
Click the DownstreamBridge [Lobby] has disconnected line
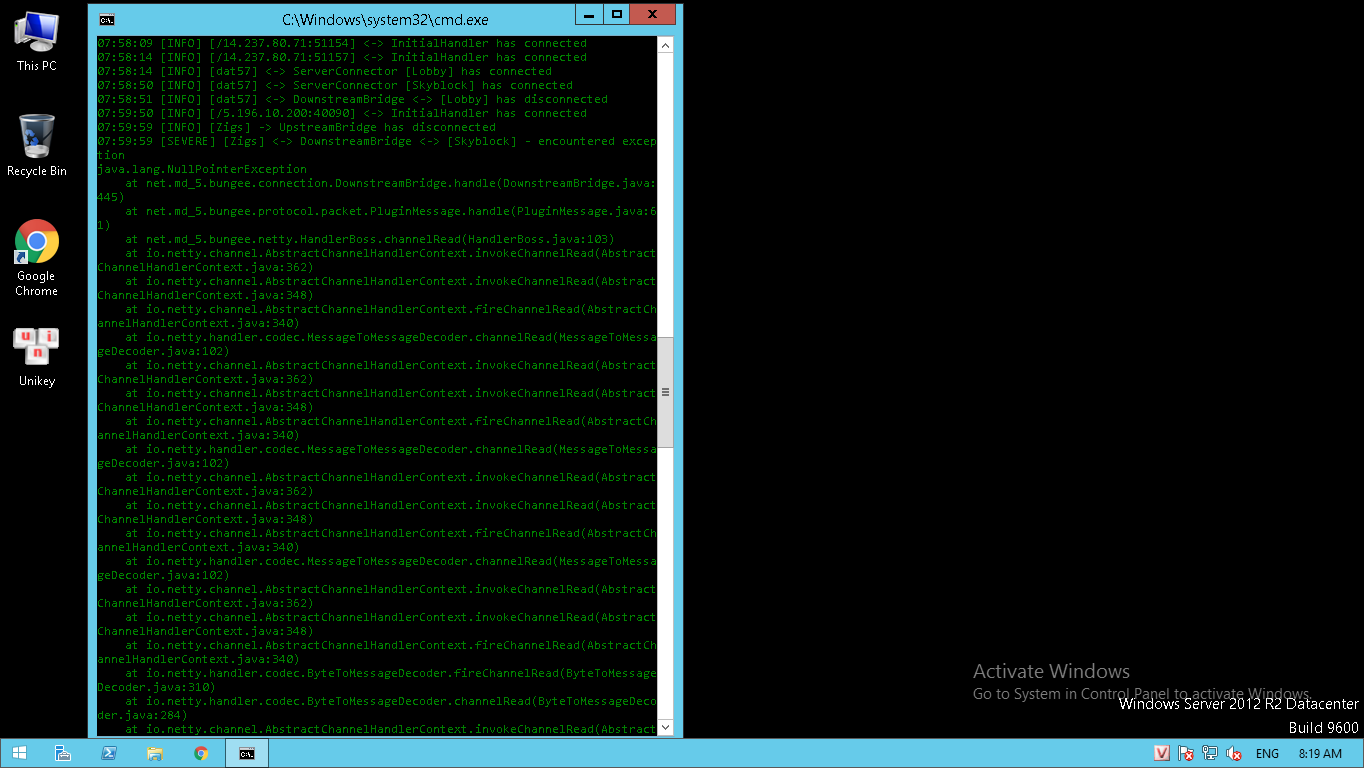(x=352, y=99)
